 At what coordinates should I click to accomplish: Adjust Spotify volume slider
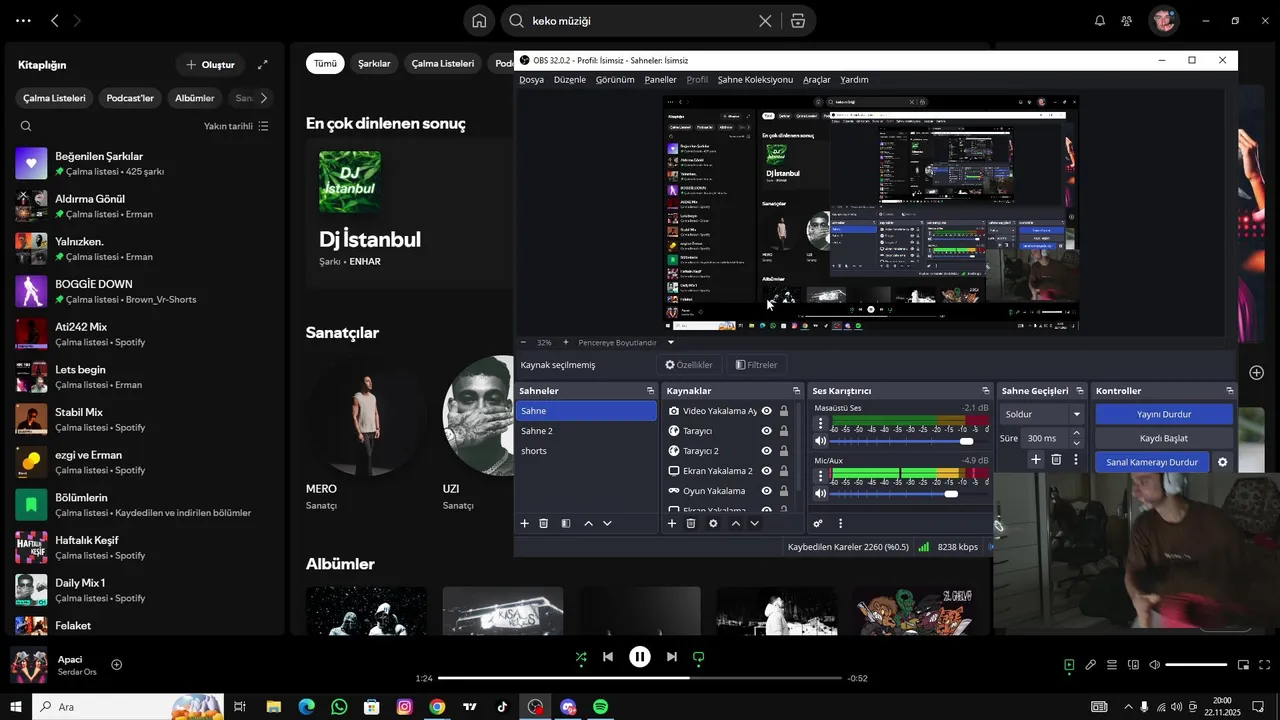coord(1196,665)
